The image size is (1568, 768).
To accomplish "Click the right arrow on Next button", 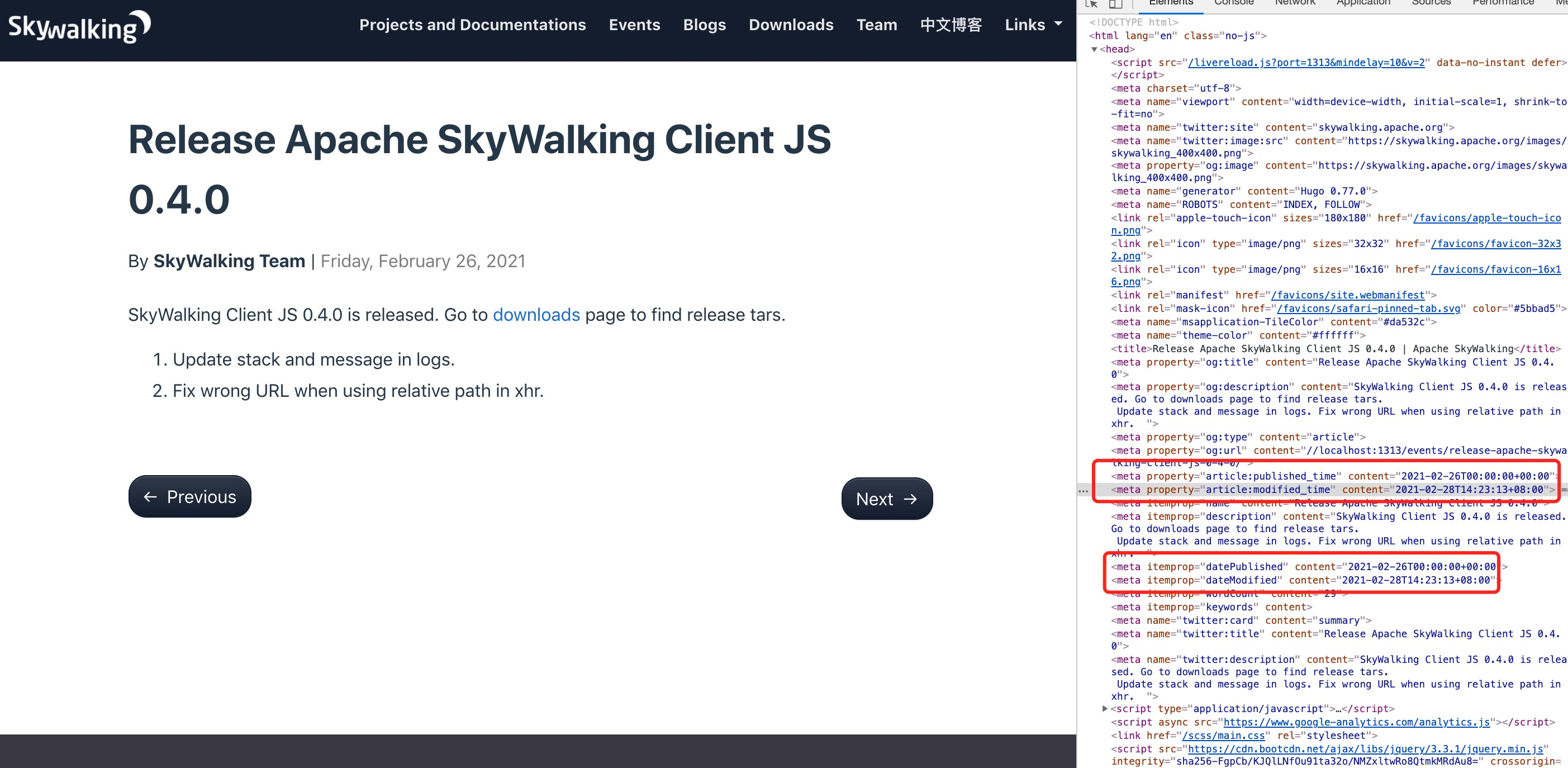I will pos(911,499).
